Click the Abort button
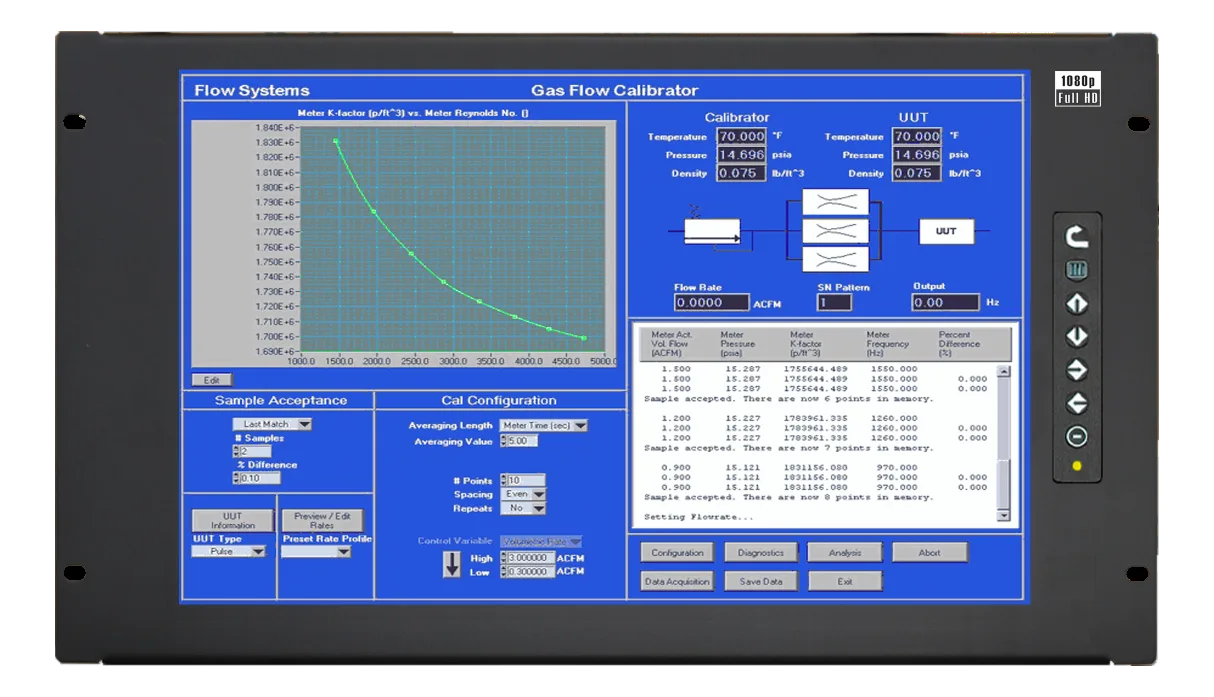 tap(929, 552)
